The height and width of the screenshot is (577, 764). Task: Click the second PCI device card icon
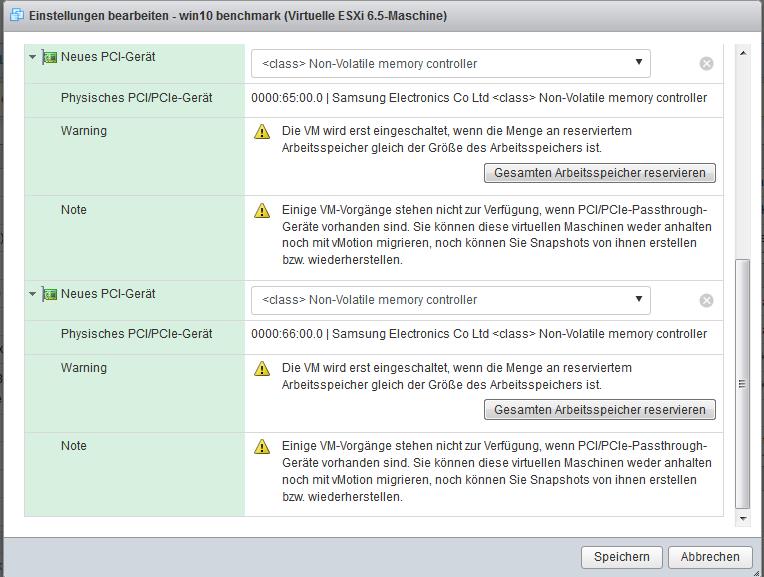click(x=49, y=295)
